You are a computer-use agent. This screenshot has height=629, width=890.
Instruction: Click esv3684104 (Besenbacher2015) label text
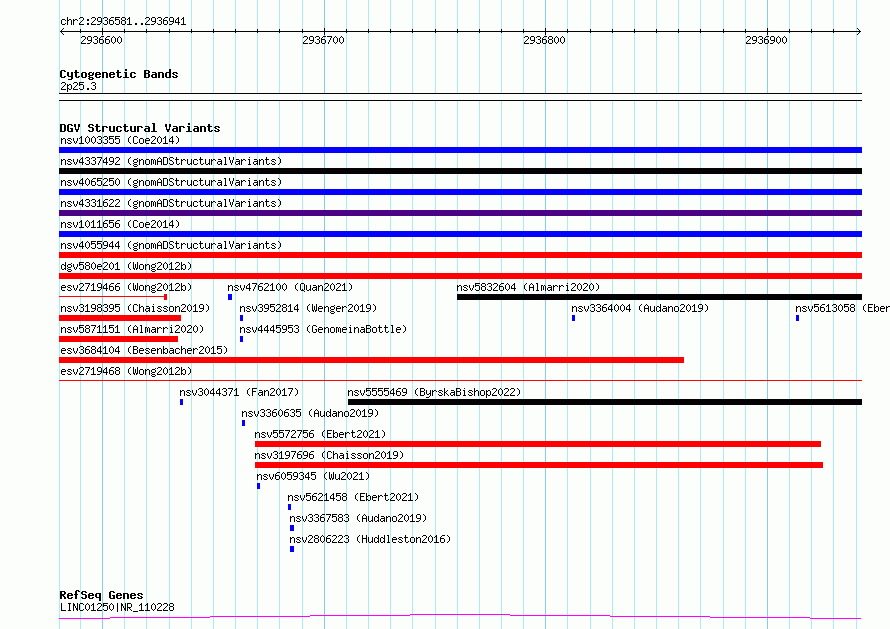point(144,350)
